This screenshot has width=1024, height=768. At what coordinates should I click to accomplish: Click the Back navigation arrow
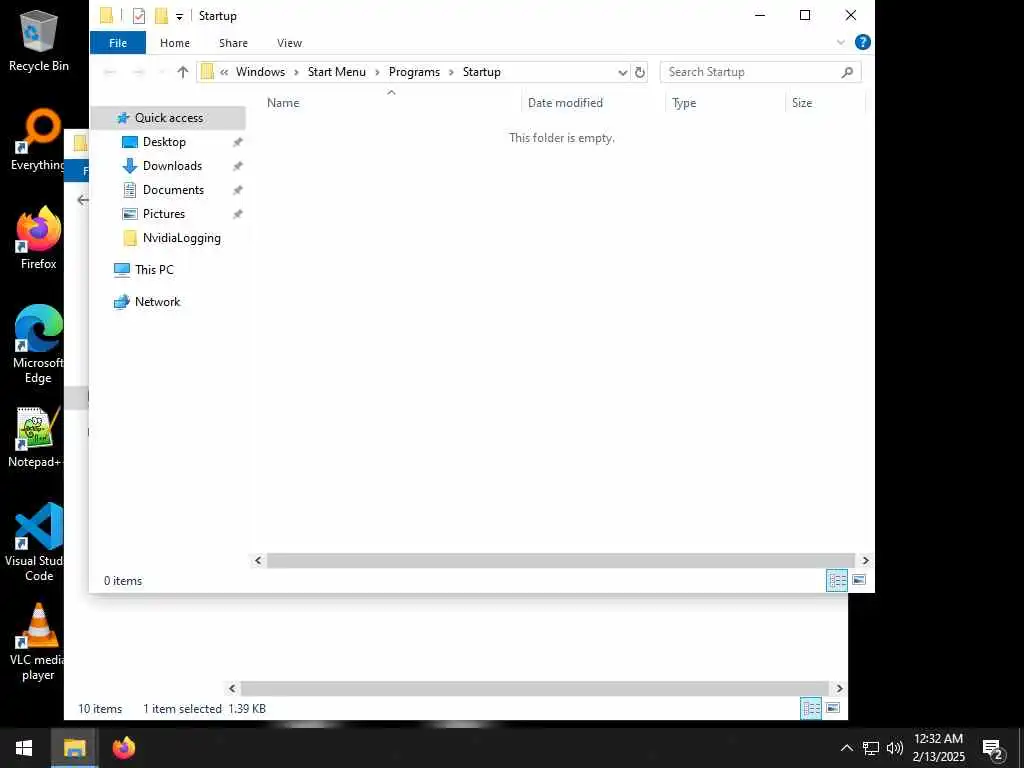point(110,72)
